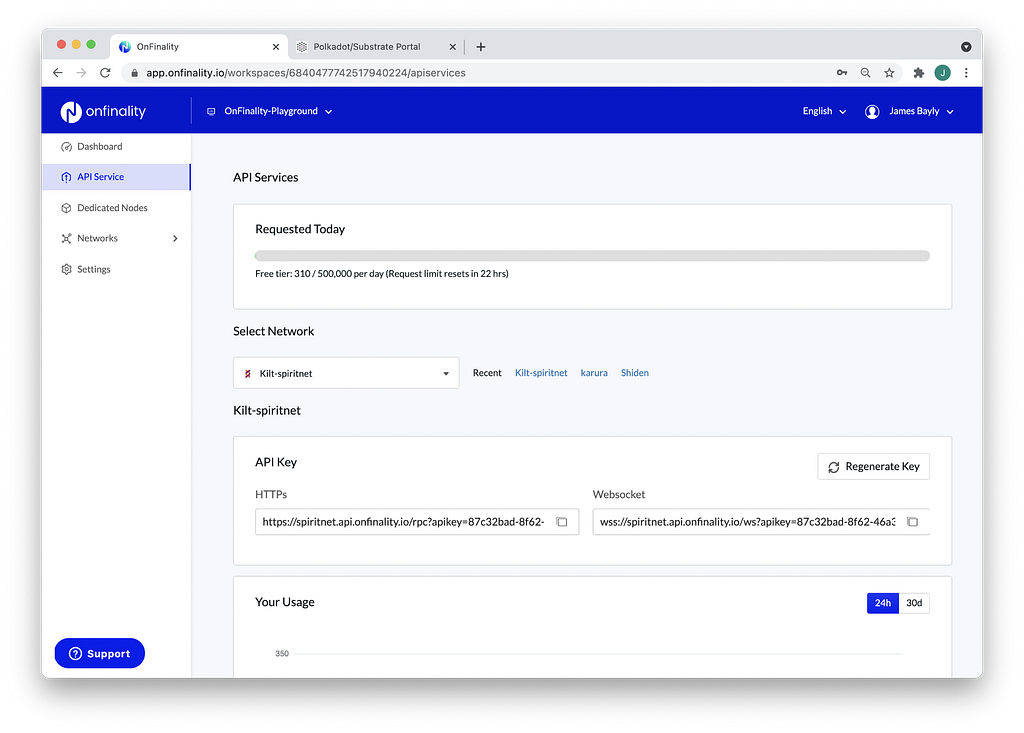Screen dimensions: 1024x733
Task: Click the Your Usage heading
Action: click(285, 602)
